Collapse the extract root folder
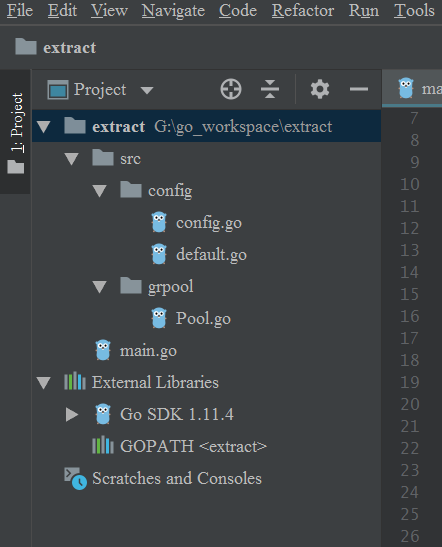This screenshot has width=442, height=547. [44, 127]
